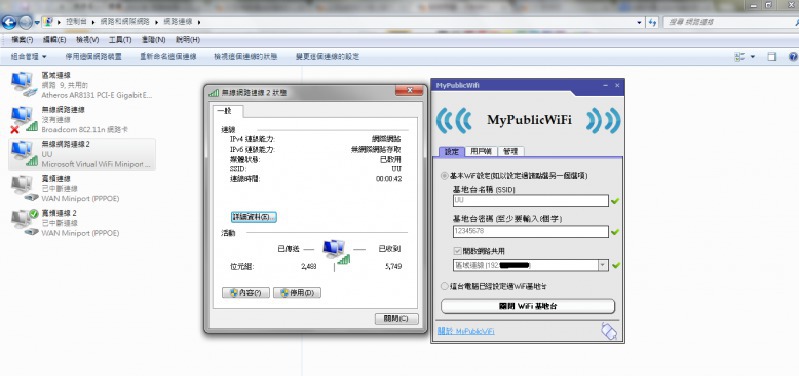Click the WiFi 基地台 start/stop button
This screenshot has width=799, height=376.
(x=528, y=307)
